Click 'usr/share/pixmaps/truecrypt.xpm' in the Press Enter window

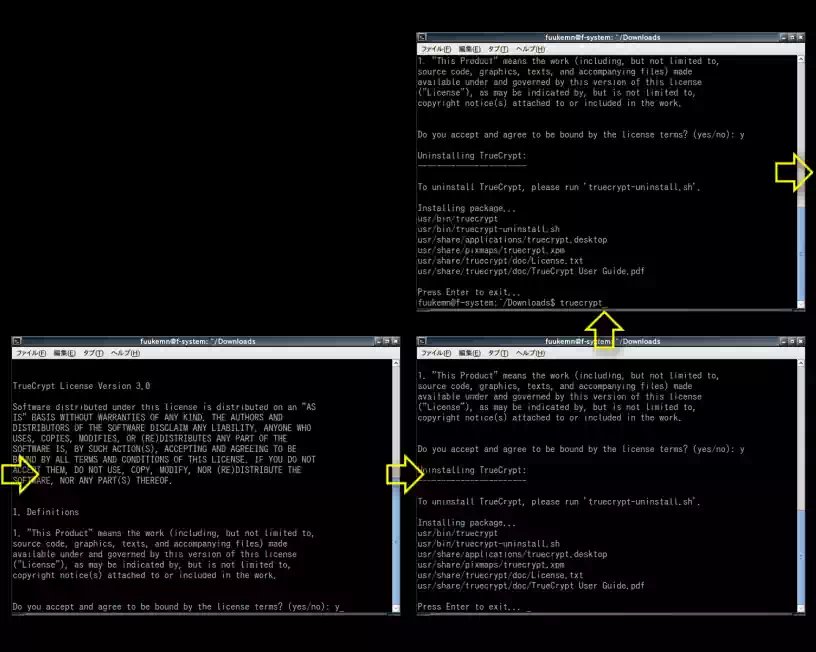[491, 565]
